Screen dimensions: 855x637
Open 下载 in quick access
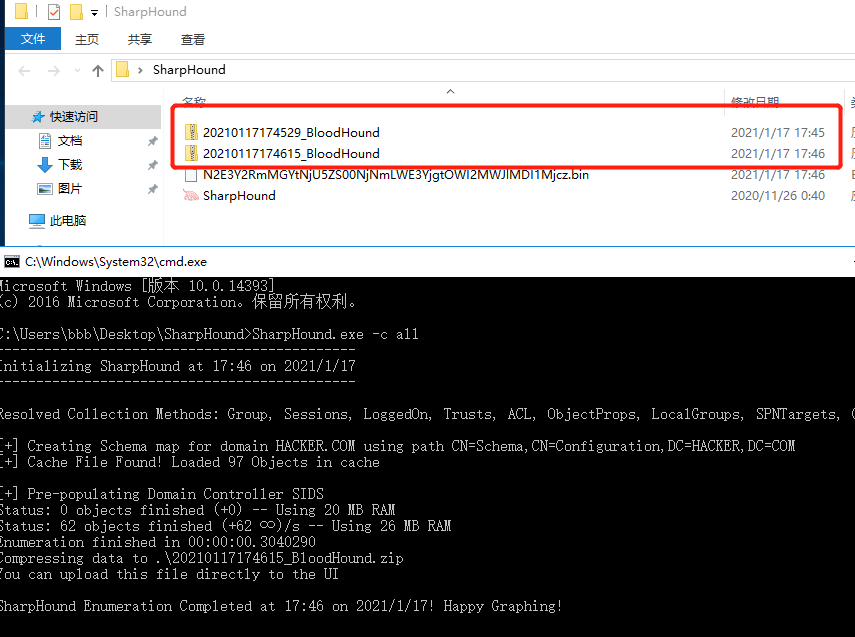[x=70, y=165]
